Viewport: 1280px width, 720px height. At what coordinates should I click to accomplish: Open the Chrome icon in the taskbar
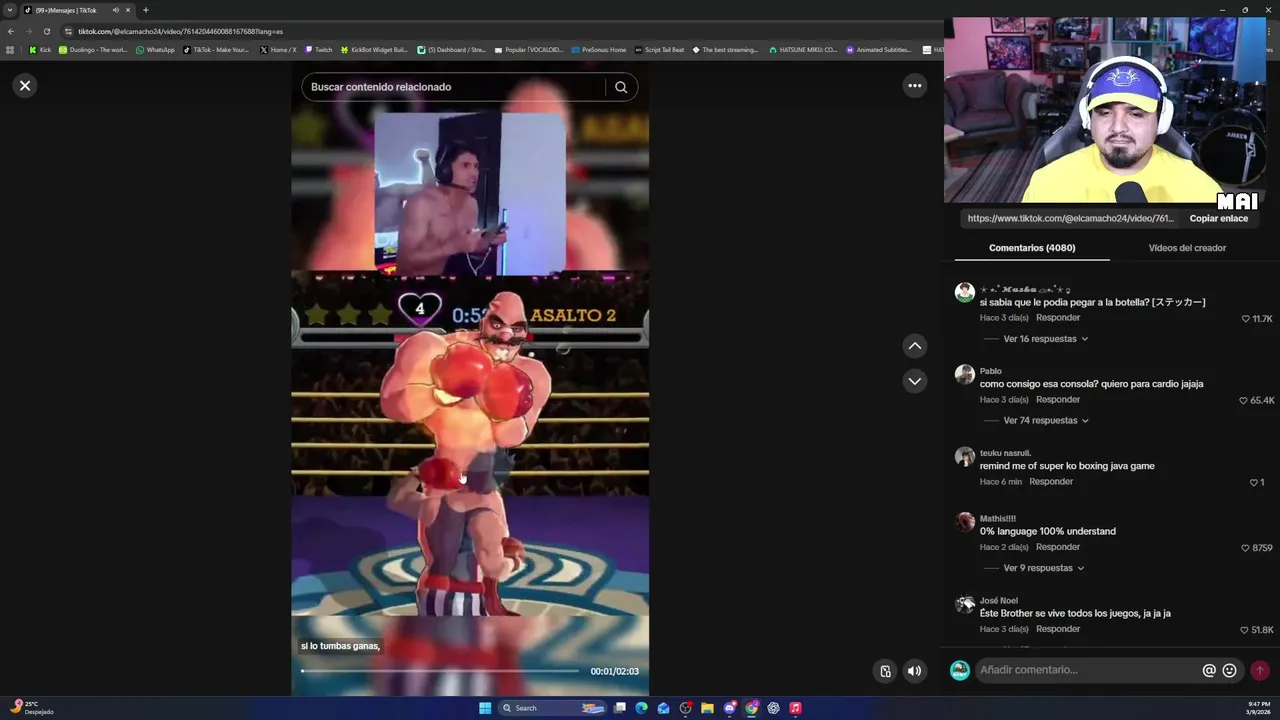751,708
